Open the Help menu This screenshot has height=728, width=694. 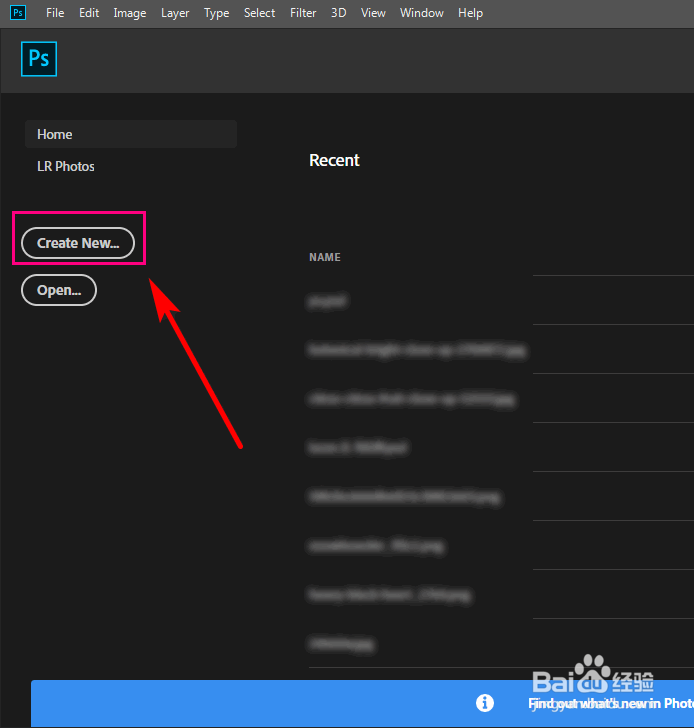pos(470,13)
